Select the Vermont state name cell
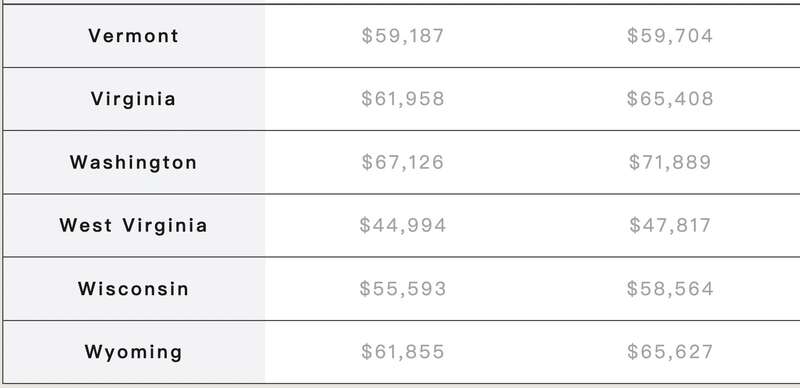Screen dimensions: 800x388 tap(134, 36)
